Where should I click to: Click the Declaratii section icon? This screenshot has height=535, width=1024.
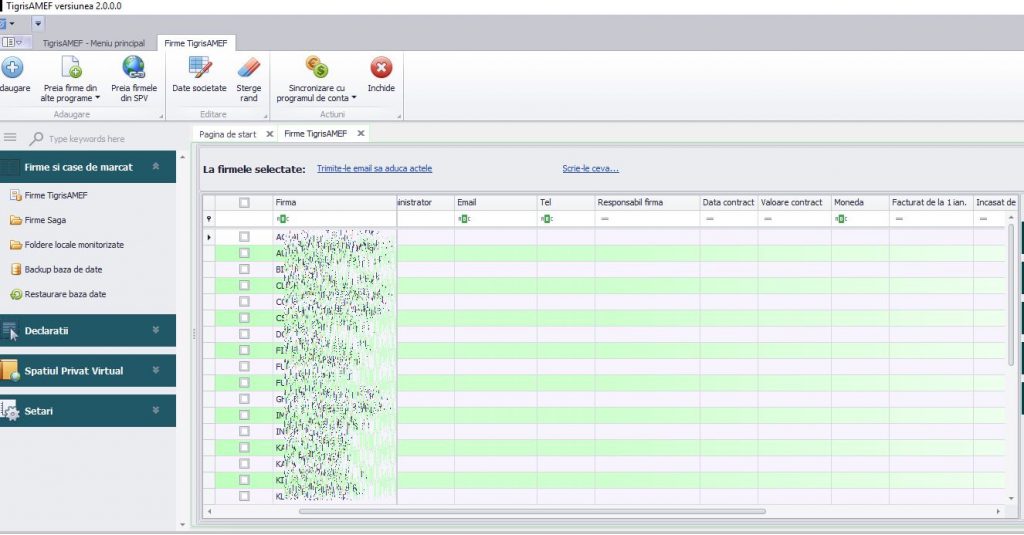(x=10, y=331)
